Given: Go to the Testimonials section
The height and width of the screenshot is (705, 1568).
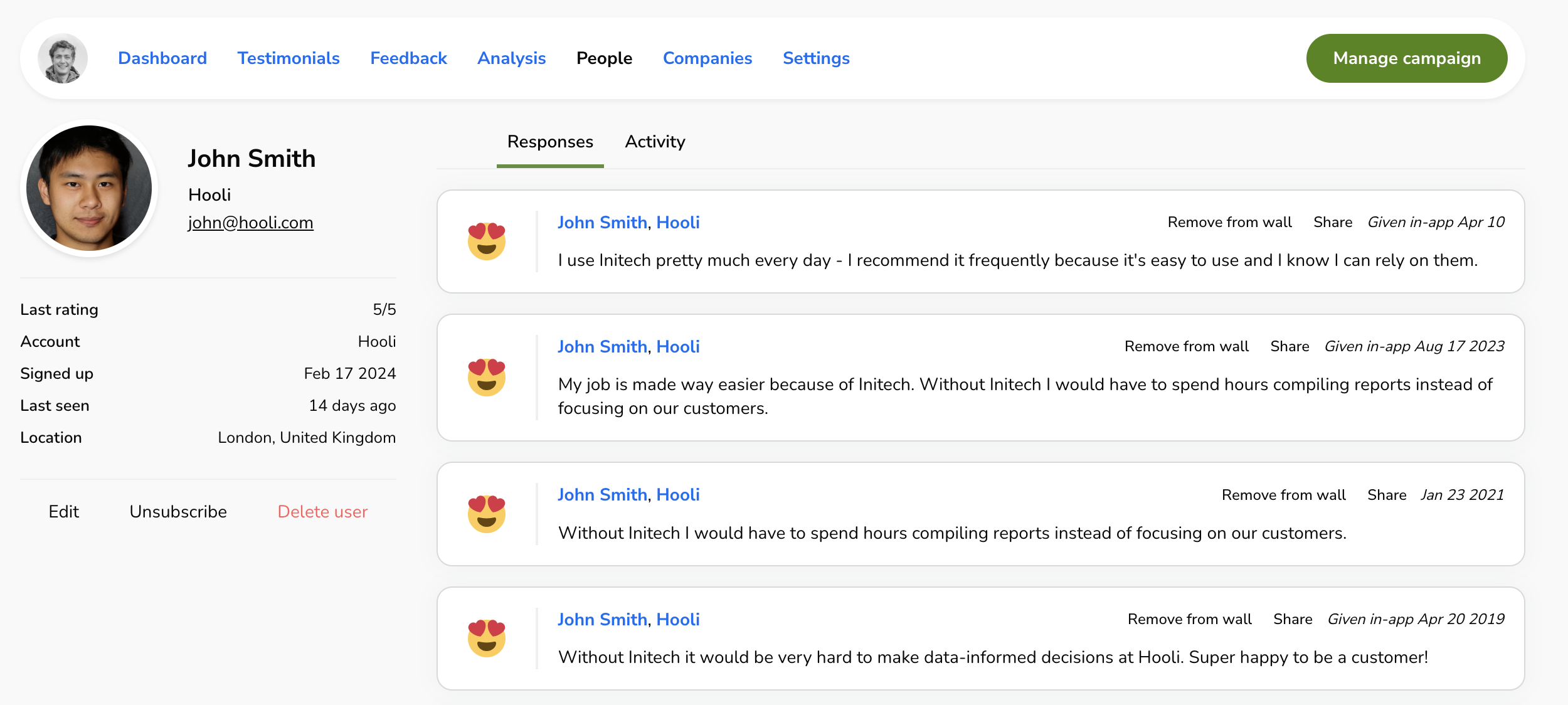Looking at the screenshot, I should (x=289, y=58).
